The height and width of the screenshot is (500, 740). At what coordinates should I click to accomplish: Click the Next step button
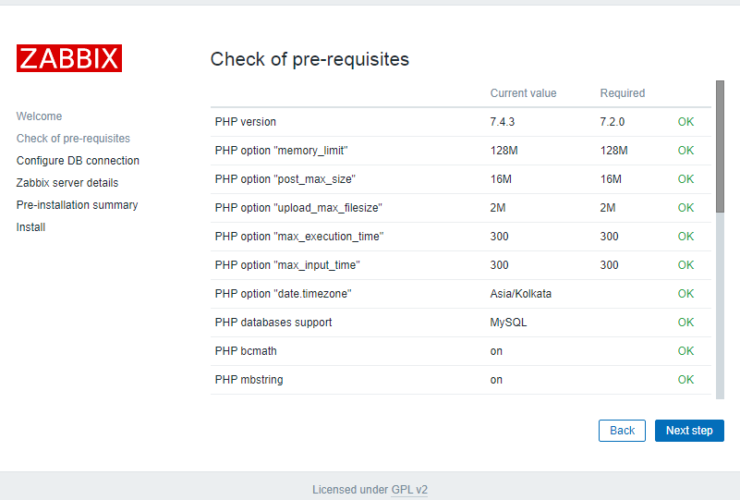(689, 430)
